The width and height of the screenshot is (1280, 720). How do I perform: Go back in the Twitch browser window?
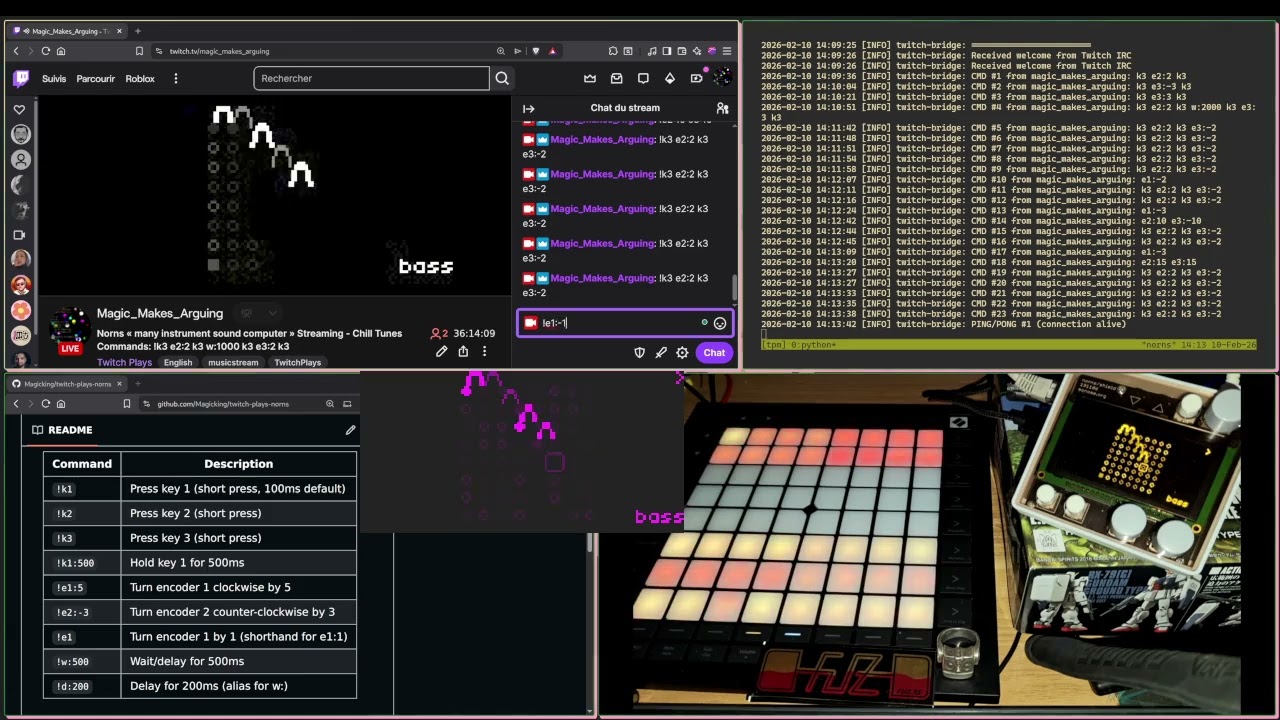16,51
